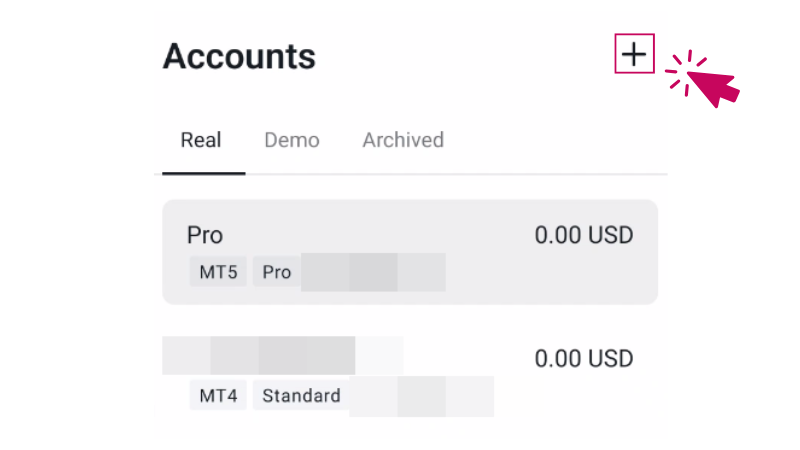The height and width of the screenshot is (450, 800).
Task: Click the pink click-burst lines graphic
Action: point(683,73)
